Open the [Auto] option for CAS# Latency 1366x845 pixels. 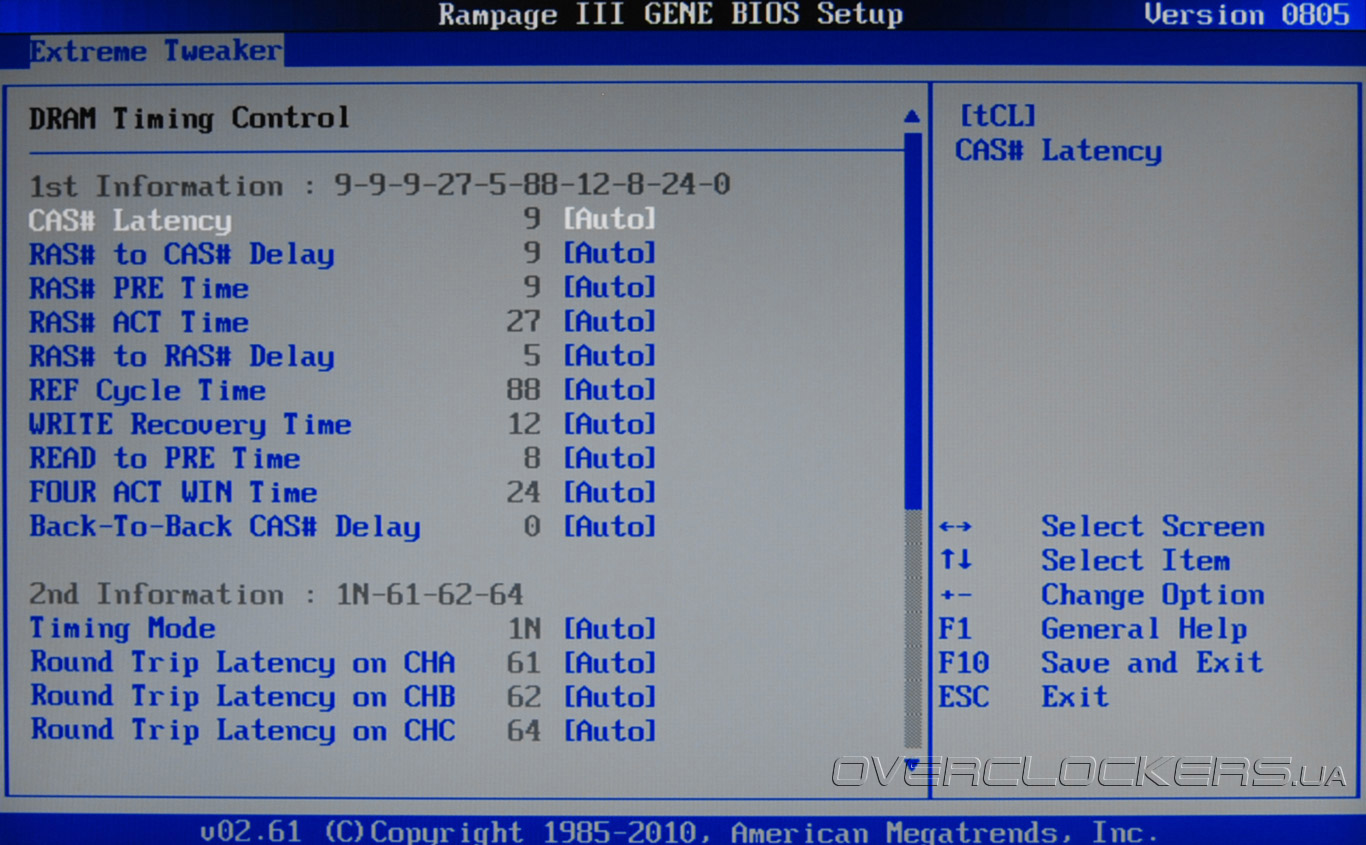click(609, 219)
